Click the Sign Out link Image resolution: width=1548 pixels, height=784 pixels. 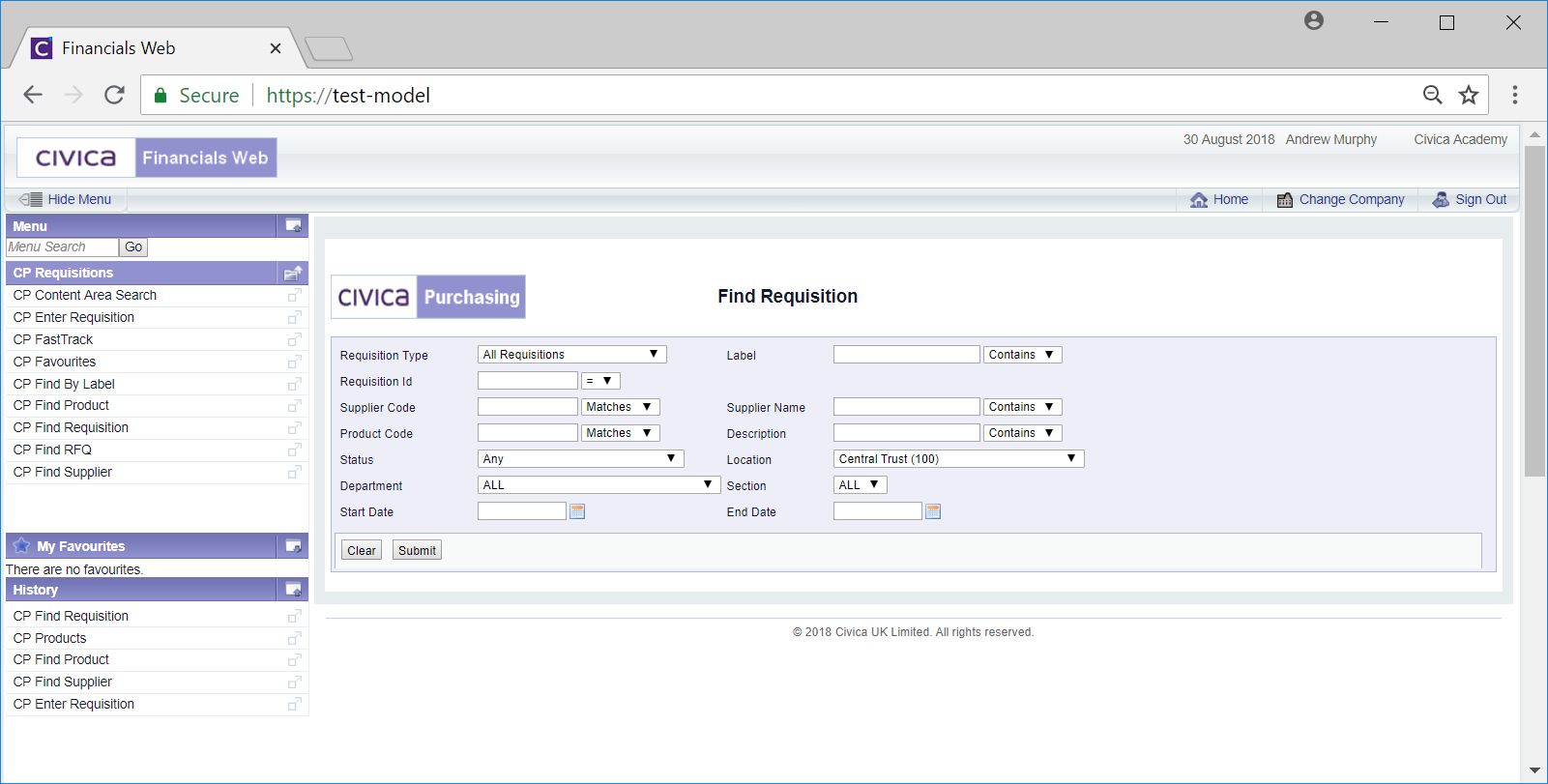pyautogui.click(x=1480, y=200)
